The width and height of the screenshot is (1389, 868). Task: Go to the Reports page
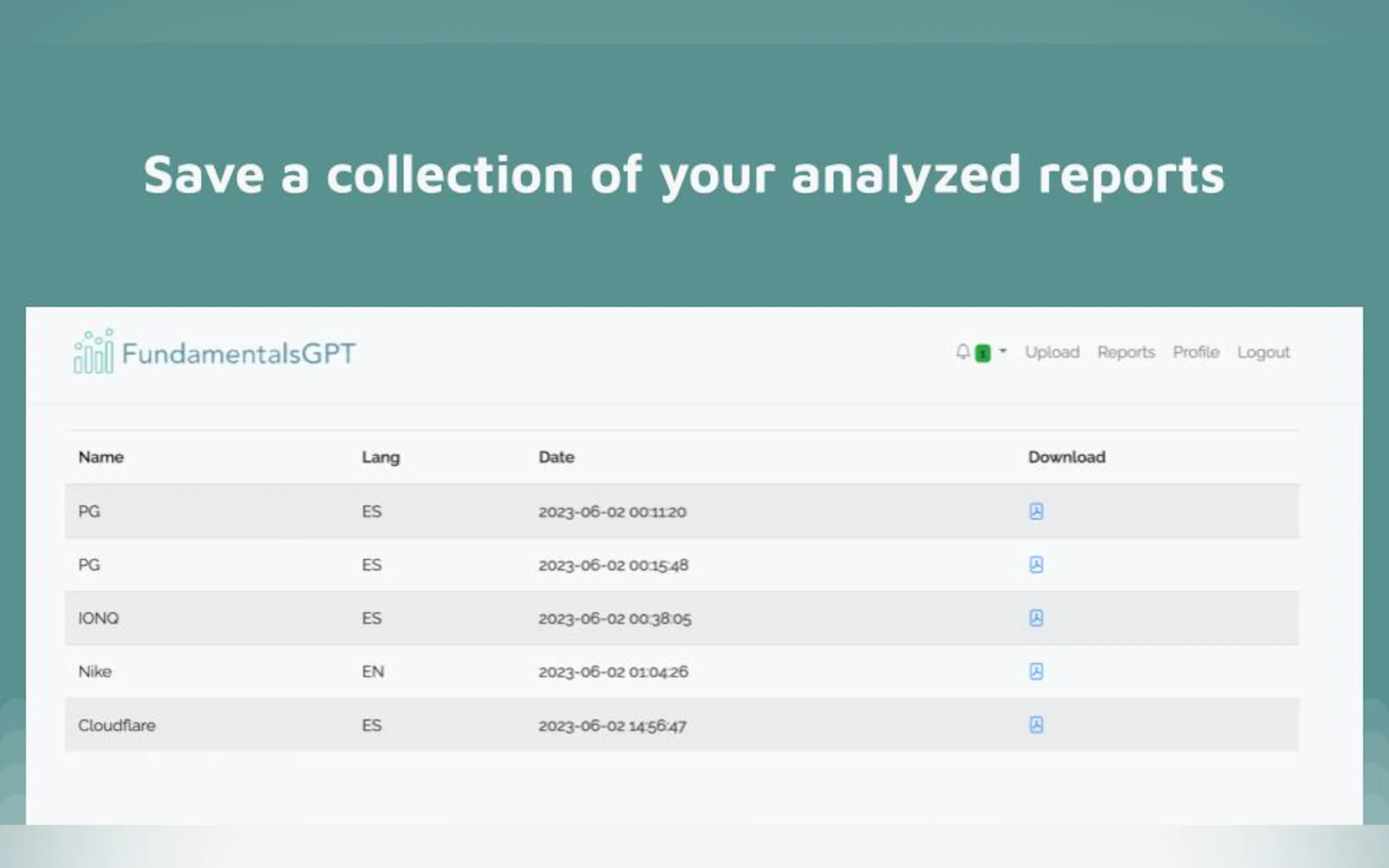point(1125,352)
